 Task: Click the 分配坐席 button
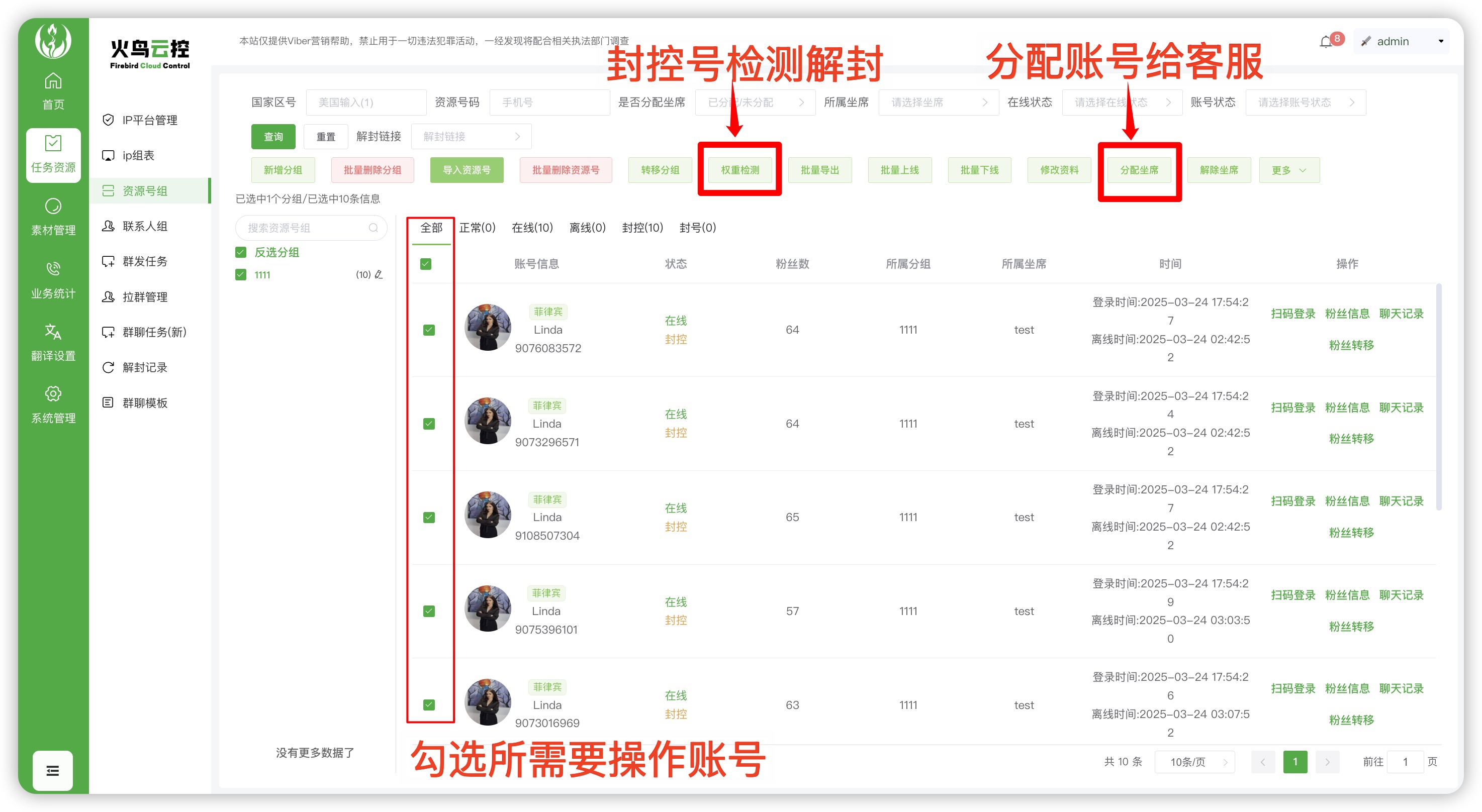1139,170
